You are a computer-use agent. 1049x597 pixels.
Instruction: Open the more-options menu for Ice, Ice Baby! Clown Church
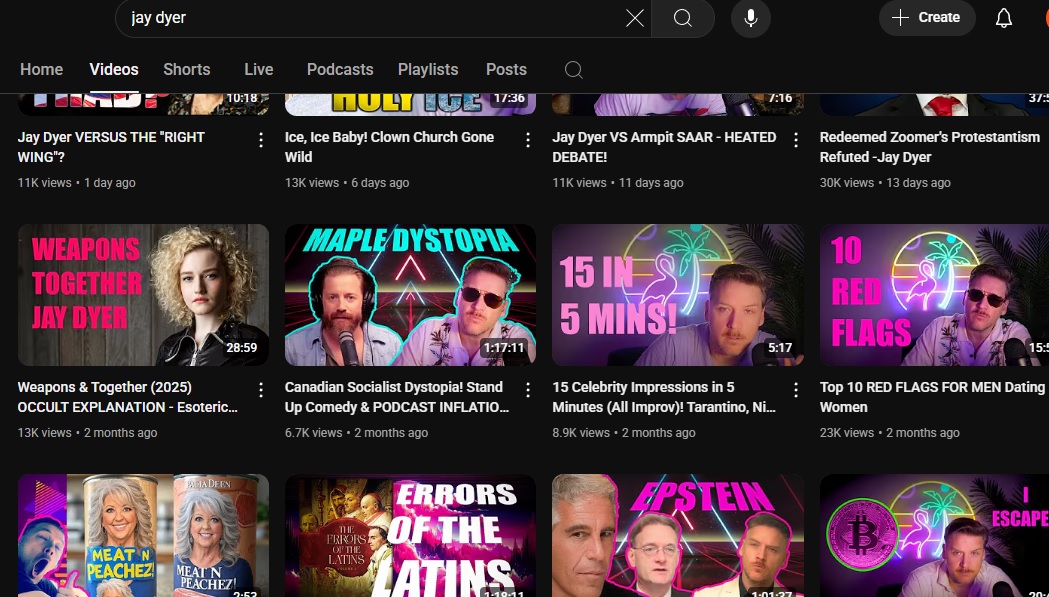528,139
